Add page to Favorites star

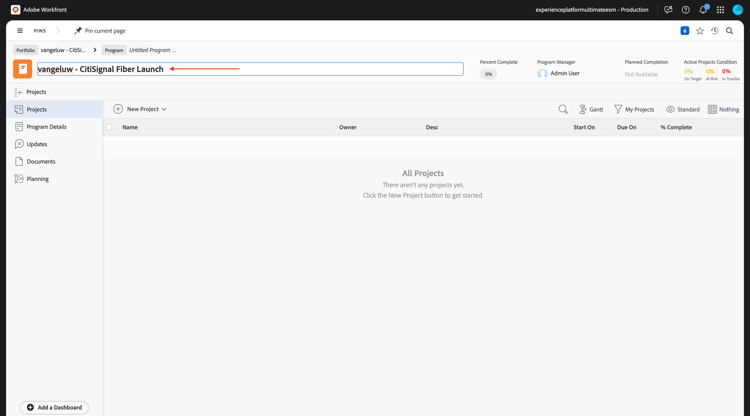point(700,31)
